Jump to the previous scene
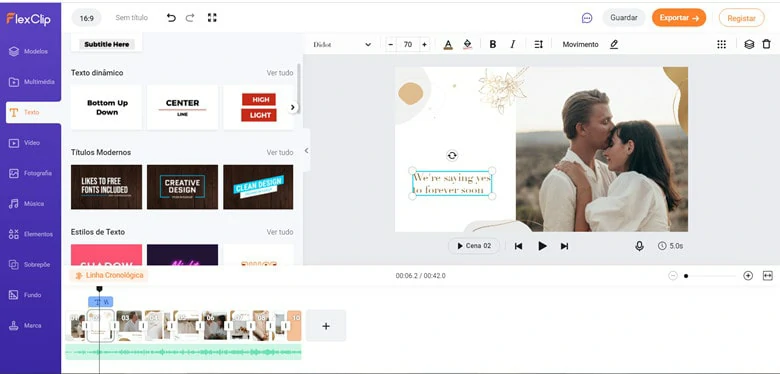The height and width of the screenshot is (374, 780). 518,246
